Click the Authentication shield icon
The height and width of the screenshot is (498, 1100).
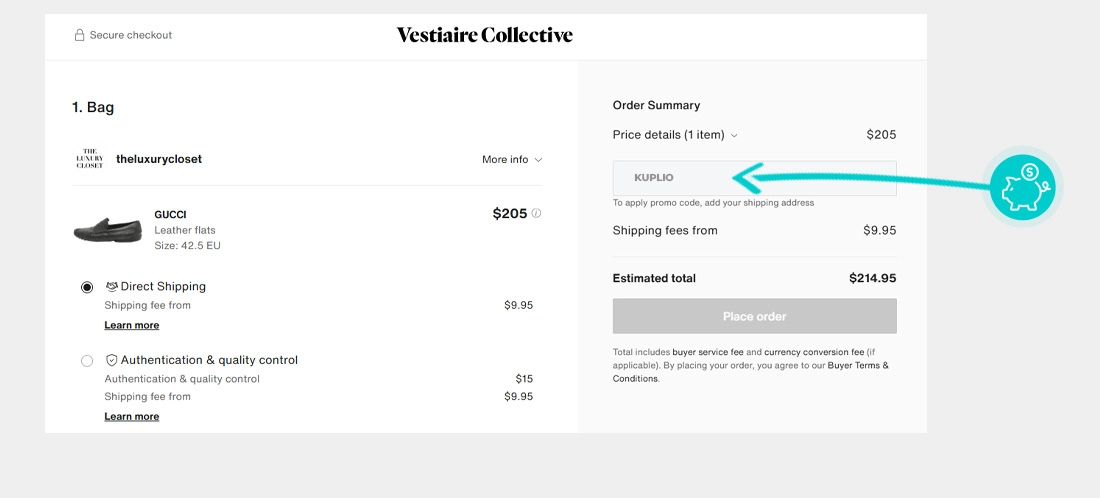pos(112,360)
